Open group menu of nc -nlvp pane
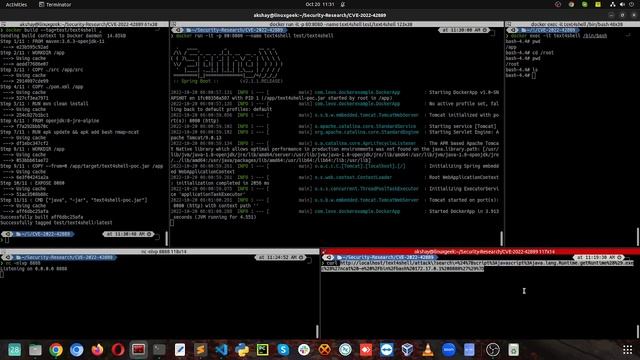 click(3, 252)
